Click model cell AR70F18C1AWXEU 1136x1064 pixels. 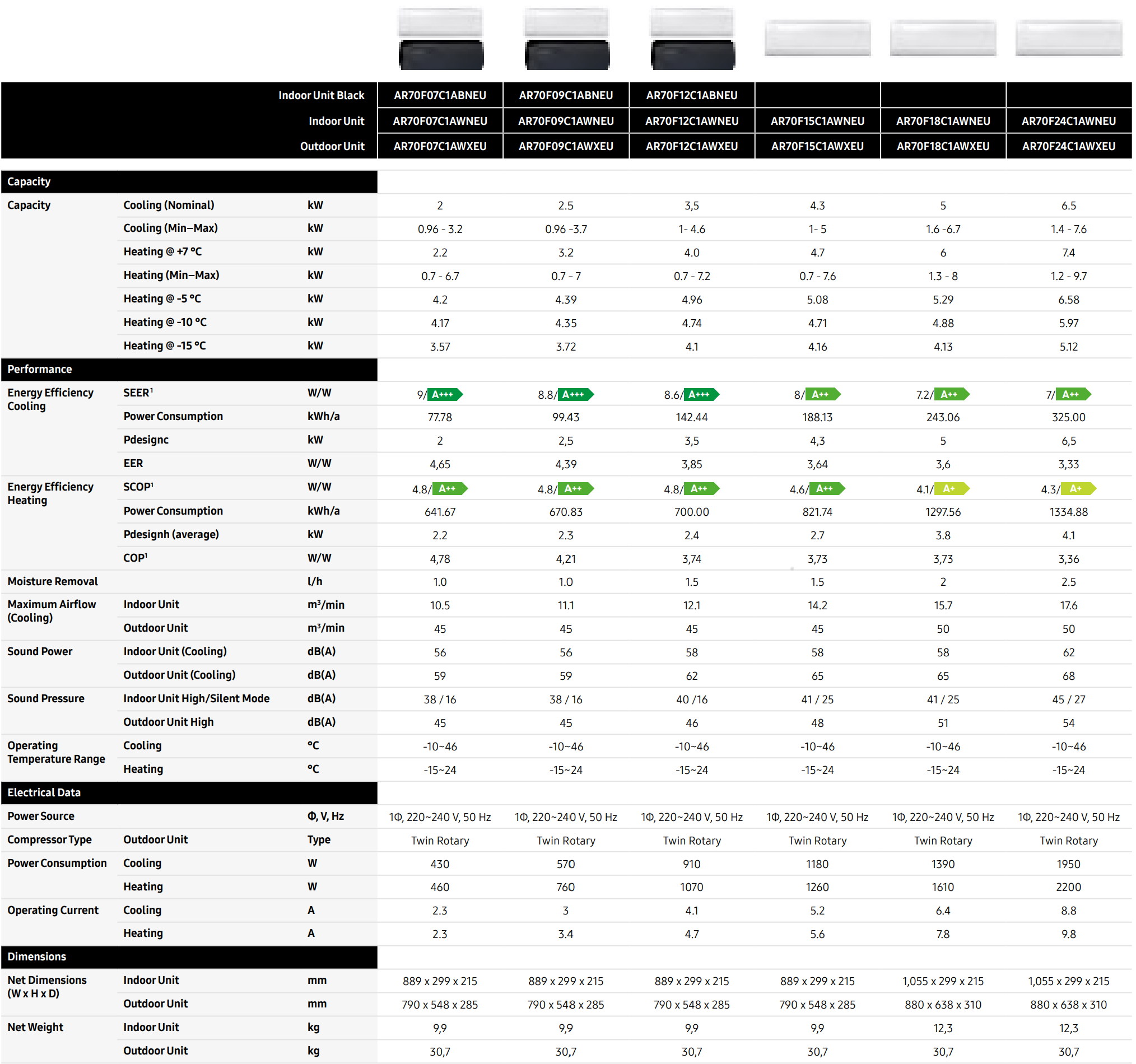pos(943,146)
